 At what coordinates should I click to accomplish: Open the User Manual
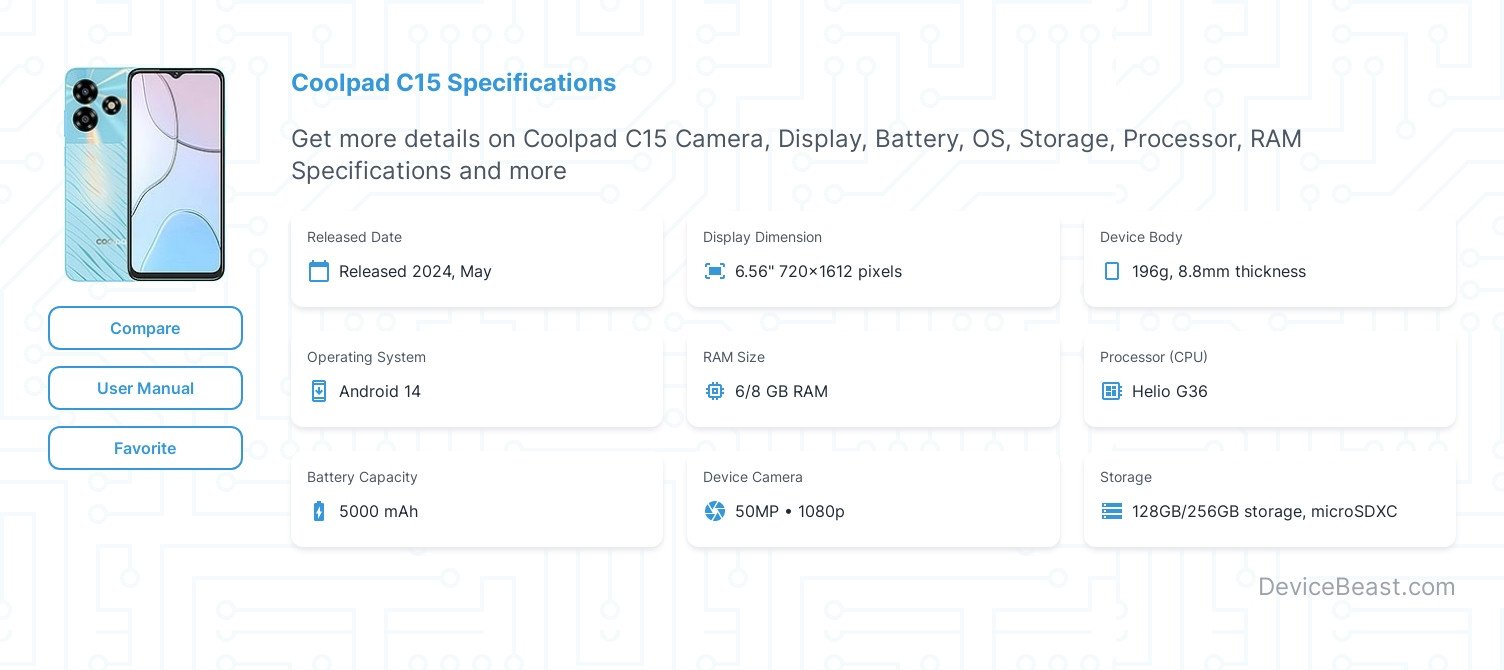145,388
